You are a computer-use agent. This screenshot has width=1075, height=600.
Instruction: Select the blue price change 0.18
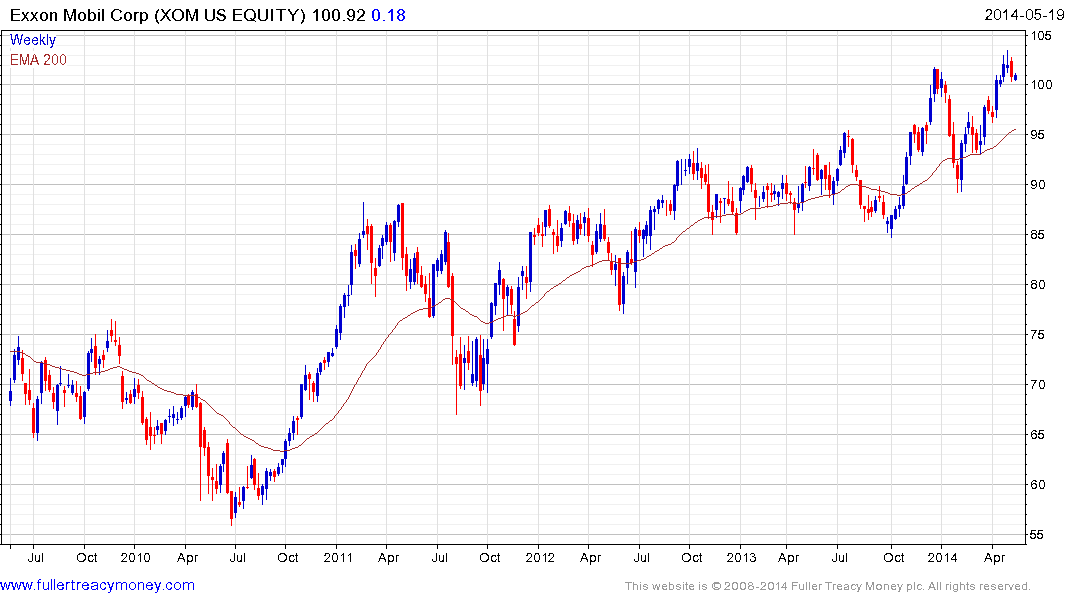pos(389,15)
